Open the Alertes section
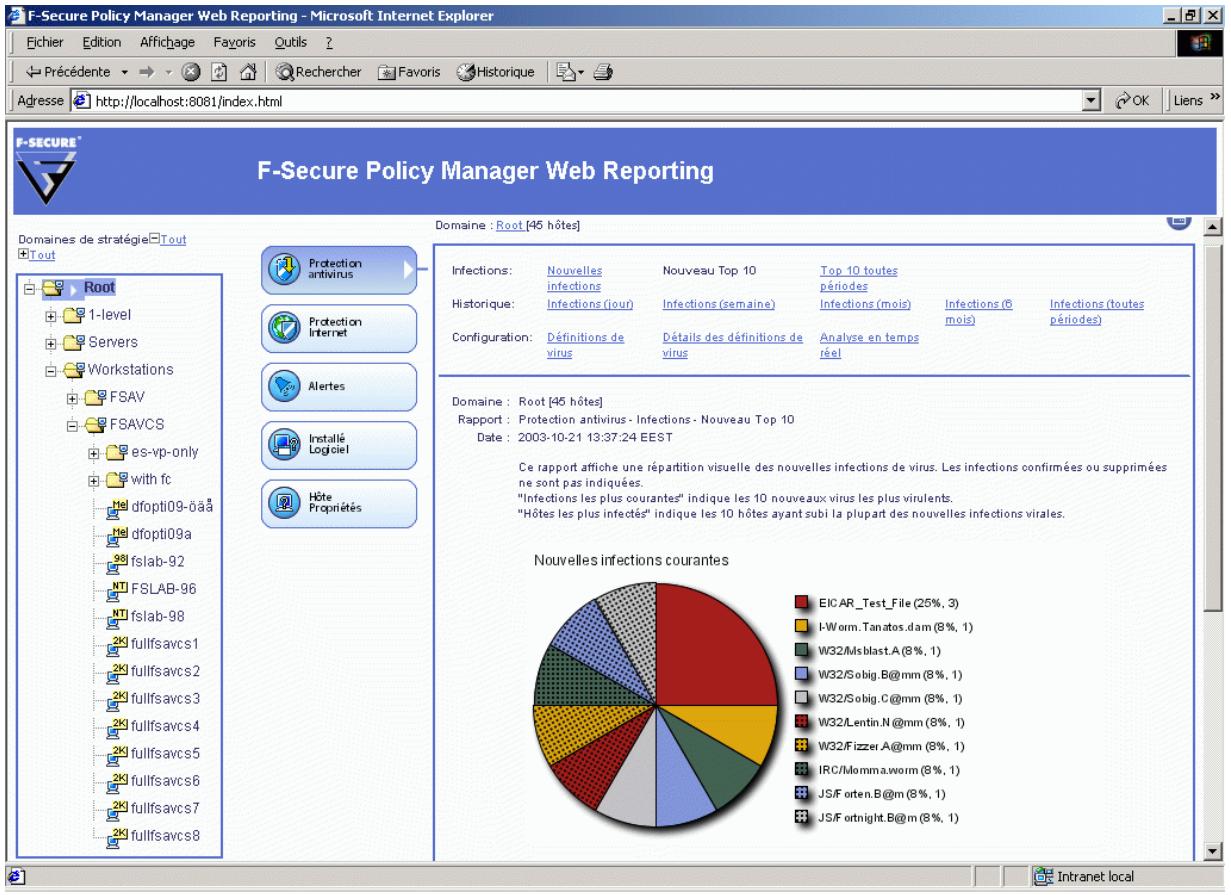1231x895 pixels. (338, 387)
